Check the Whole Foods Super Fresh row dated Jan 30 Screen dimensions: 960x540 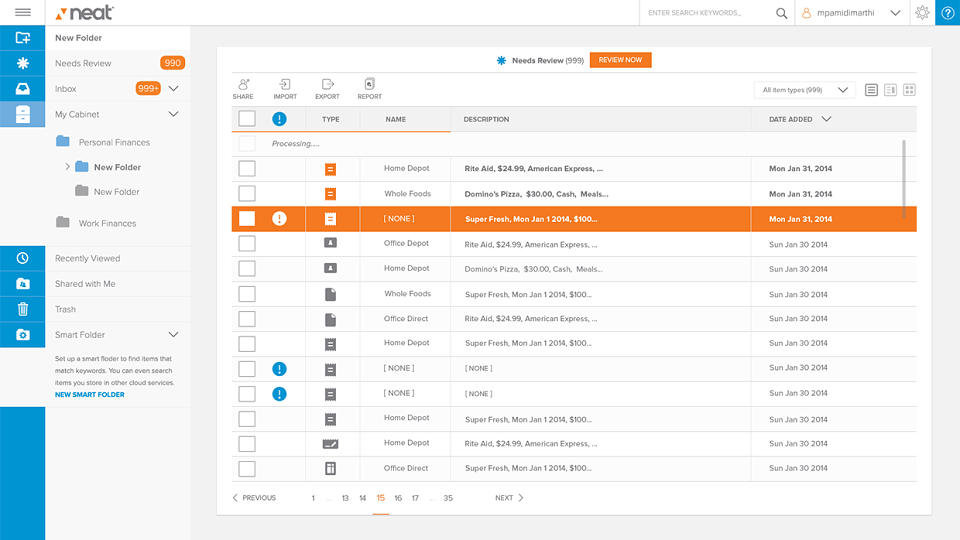click(x=247, y=294)
